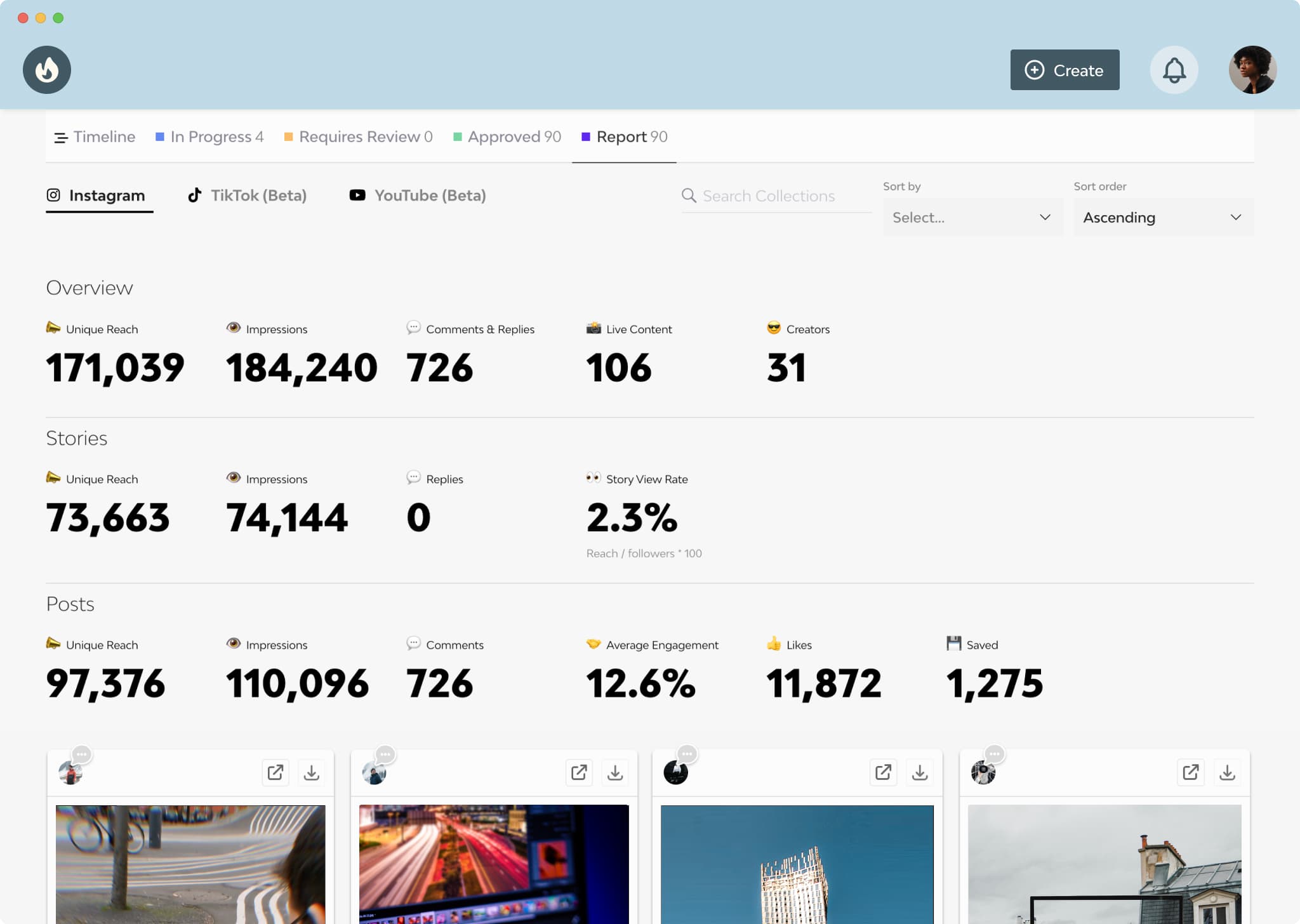Screen dimensions: 1300x924
Task: Click the flame app logo
Action: click(x=46, y=70)
